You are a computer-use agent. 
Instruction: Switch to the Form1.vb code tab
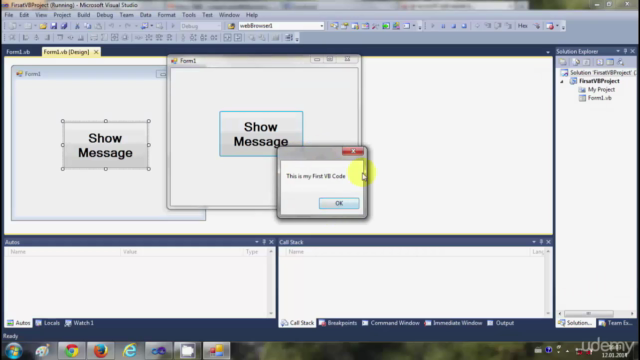18,52
